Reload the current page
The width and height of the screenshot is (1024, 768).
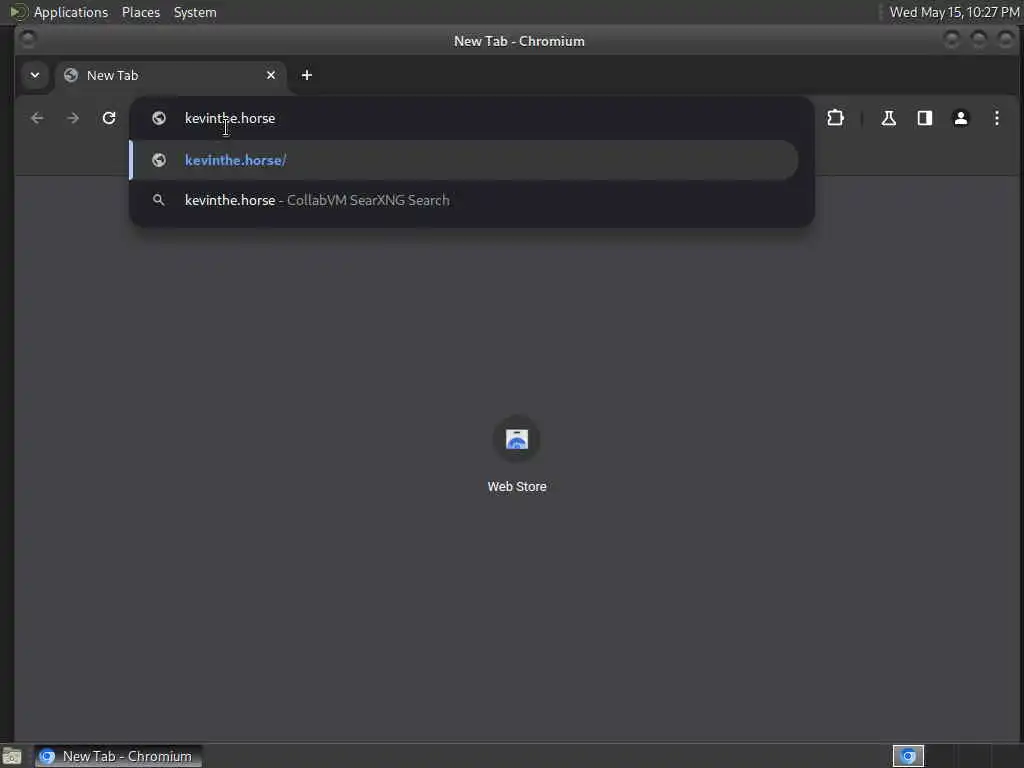coord(109,118)
